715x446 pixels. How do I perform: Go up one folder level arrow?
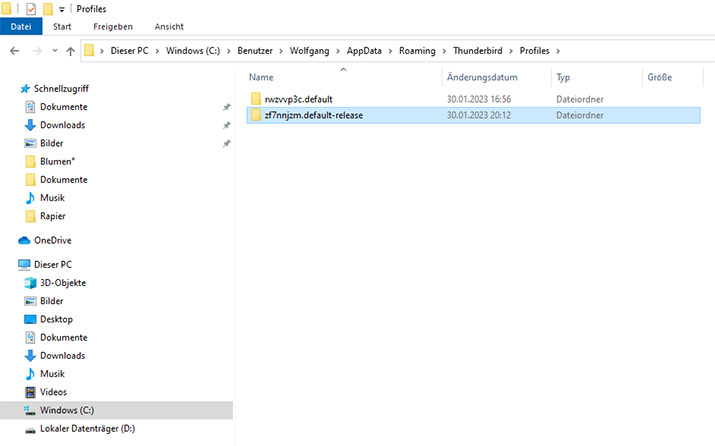[70, 51]
